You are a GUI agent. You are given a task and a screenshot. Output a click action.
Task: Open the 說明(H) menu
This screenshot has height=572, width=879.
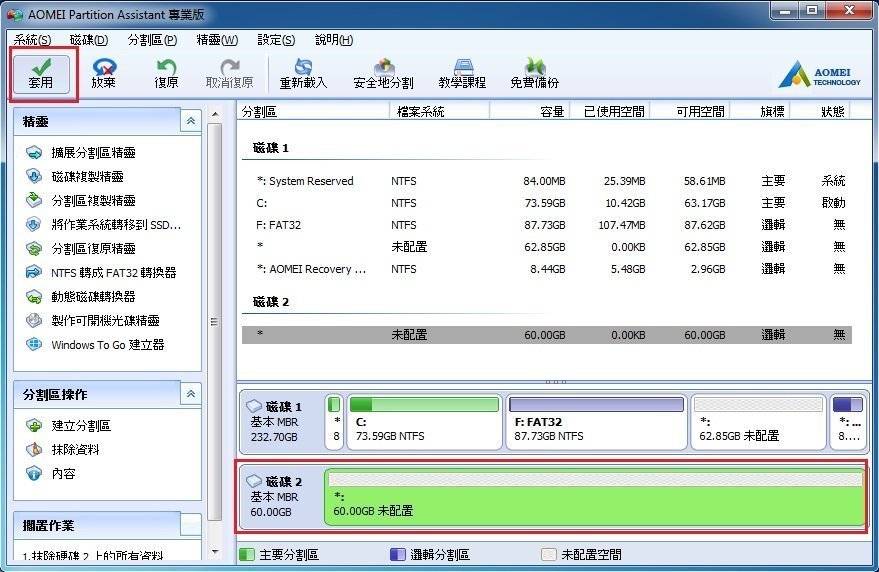(x=334, y=40)
